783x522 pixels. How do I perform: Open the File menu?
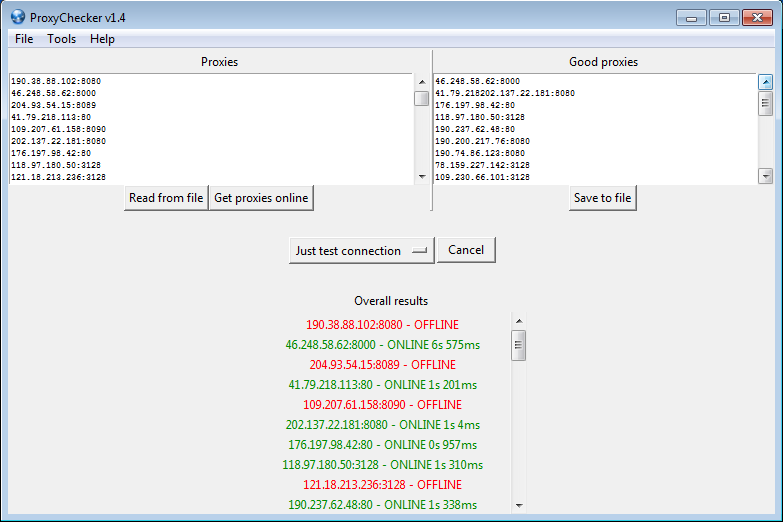coord(24,39)
